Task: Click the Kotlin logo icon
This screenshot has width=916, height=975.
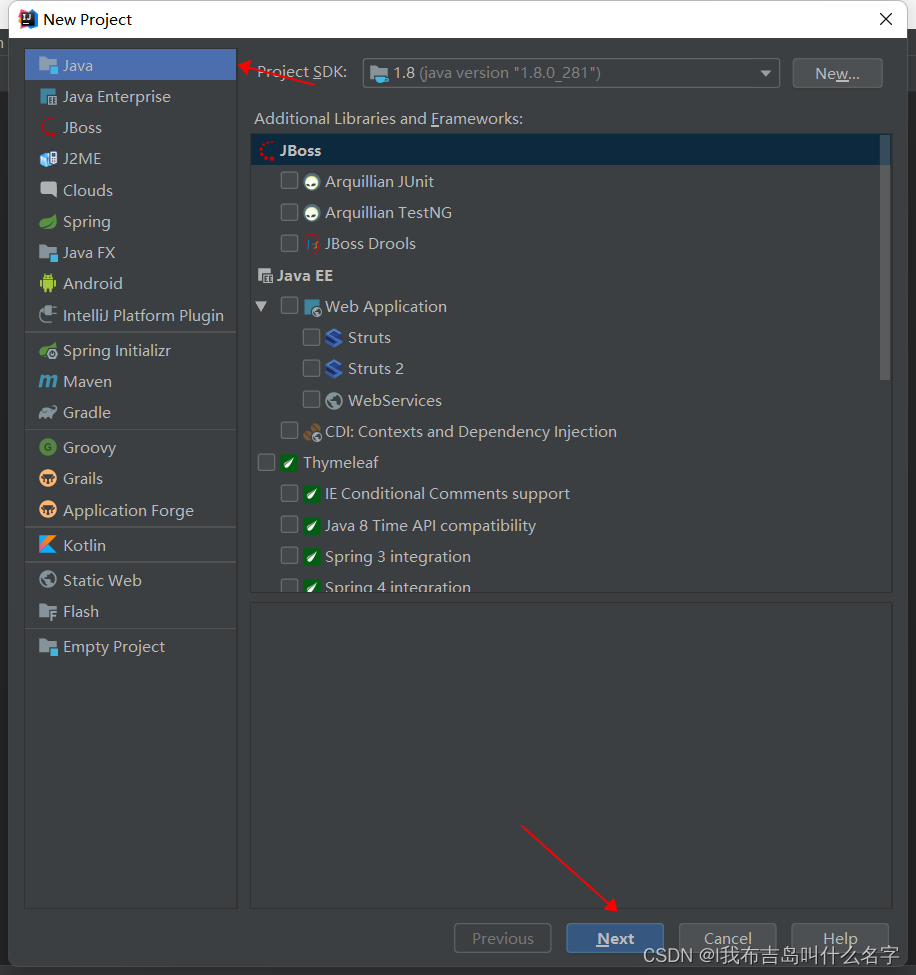Action: click(x=48, y=545)
